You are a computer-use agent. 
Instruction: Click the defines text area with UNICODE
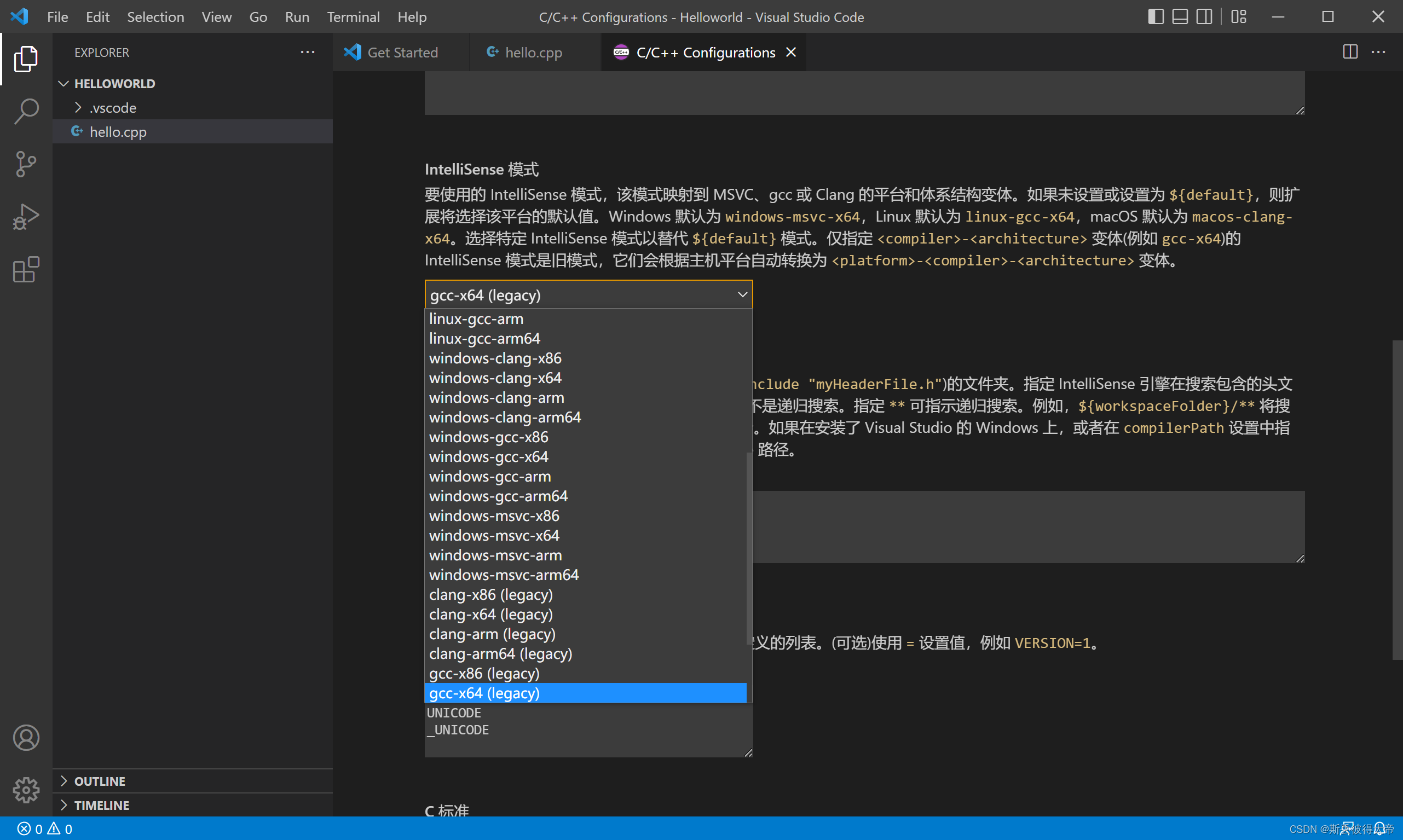(x=588, y=730)
